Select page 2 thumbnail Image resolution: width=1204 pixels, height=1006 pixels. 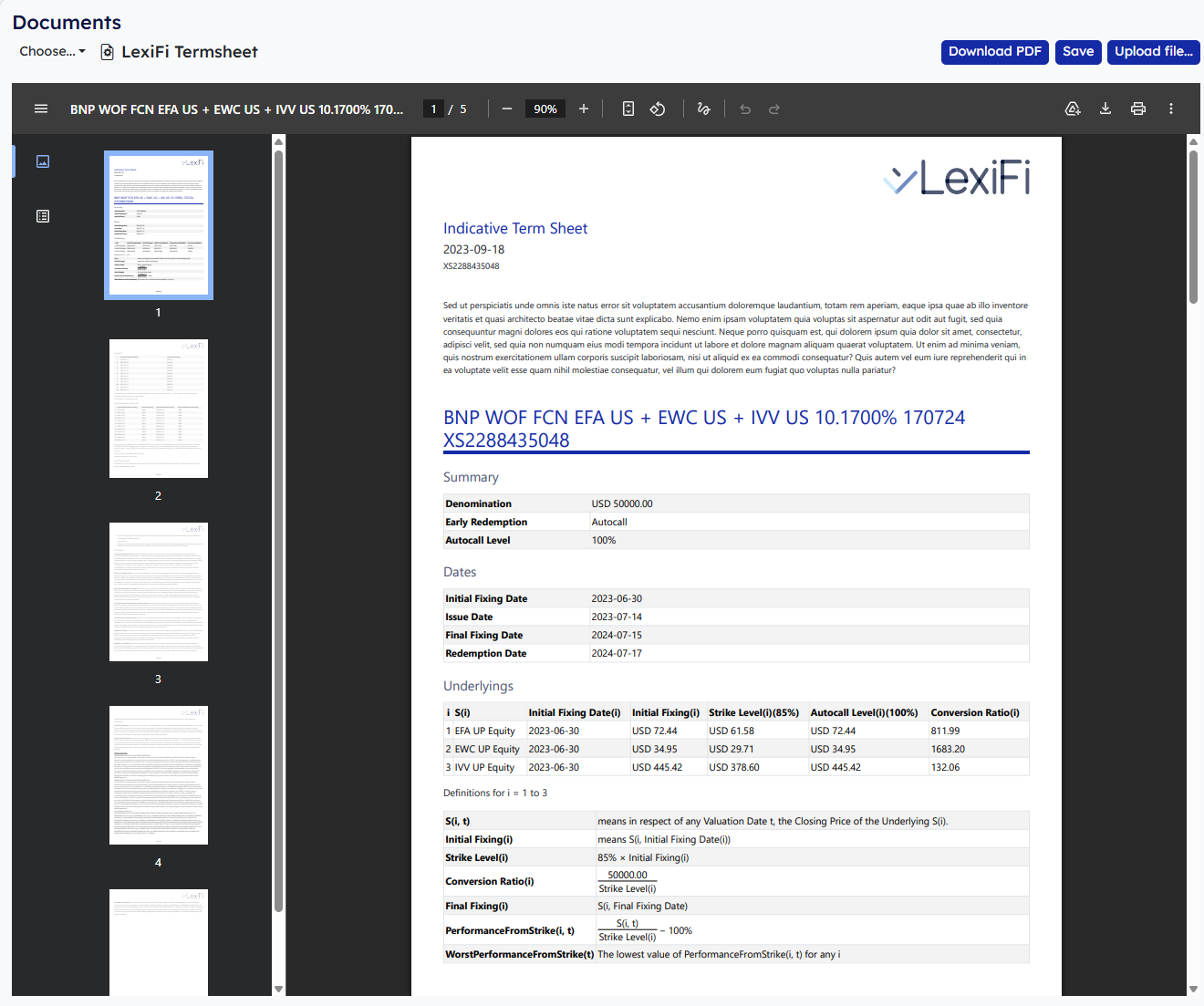pos(159,409)
